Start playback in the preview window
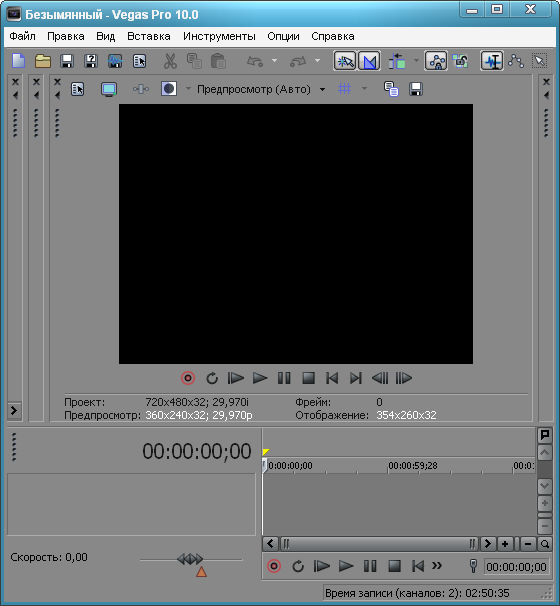 (x=260, y=378)
